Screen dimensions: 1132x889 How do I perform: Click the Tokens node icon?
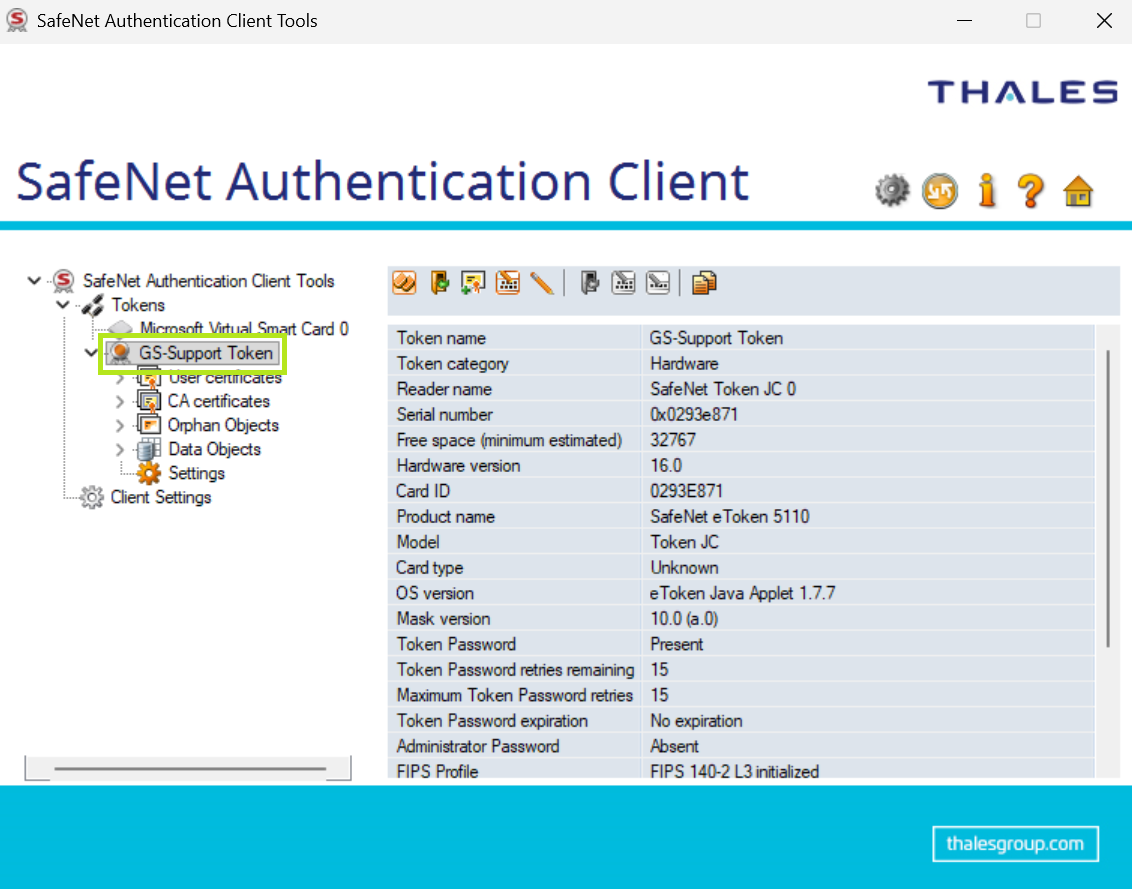coord(92,305)
